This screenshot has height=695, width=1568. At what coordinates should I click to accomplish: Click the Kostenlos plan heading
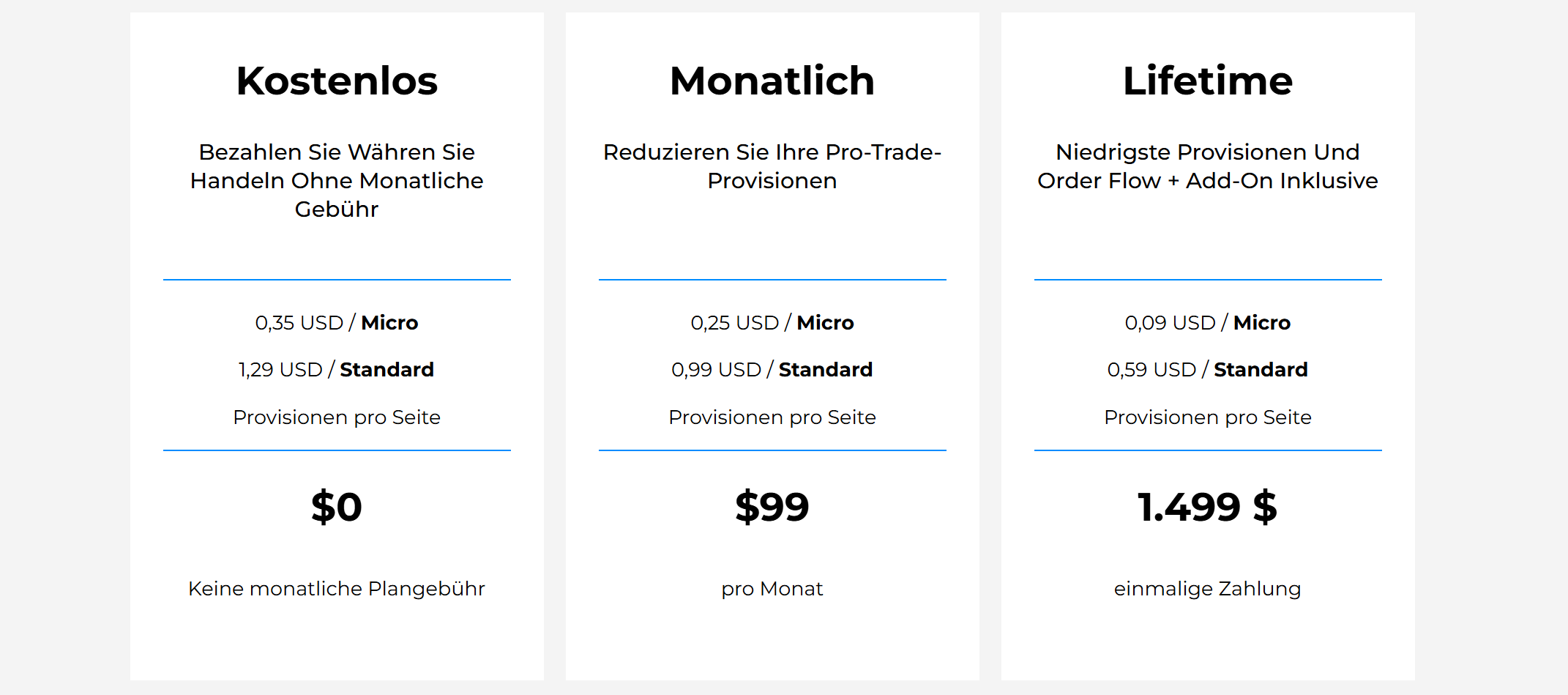pos(337,81)
